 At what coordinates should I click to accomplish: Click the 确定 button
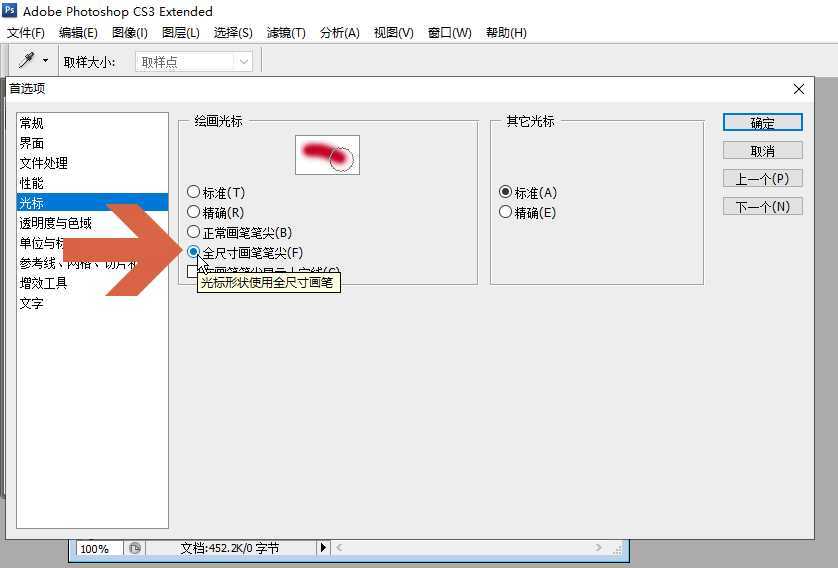tap(762, 123)
